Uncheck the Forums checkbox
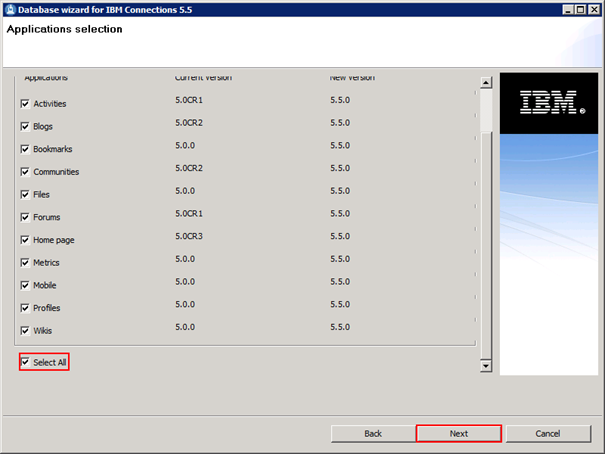Screen dimensions: 605x454 point(25,217)
